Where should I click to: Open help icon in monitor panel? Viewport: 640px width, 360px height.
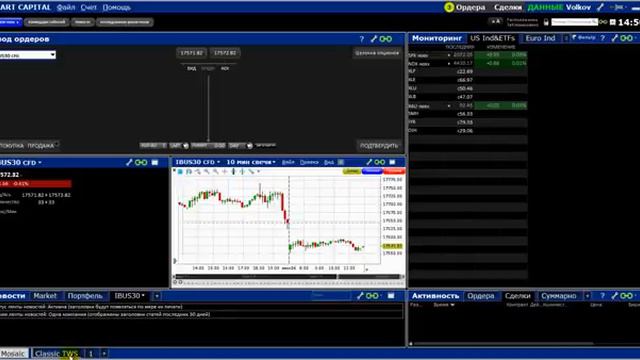coord(602,38)
